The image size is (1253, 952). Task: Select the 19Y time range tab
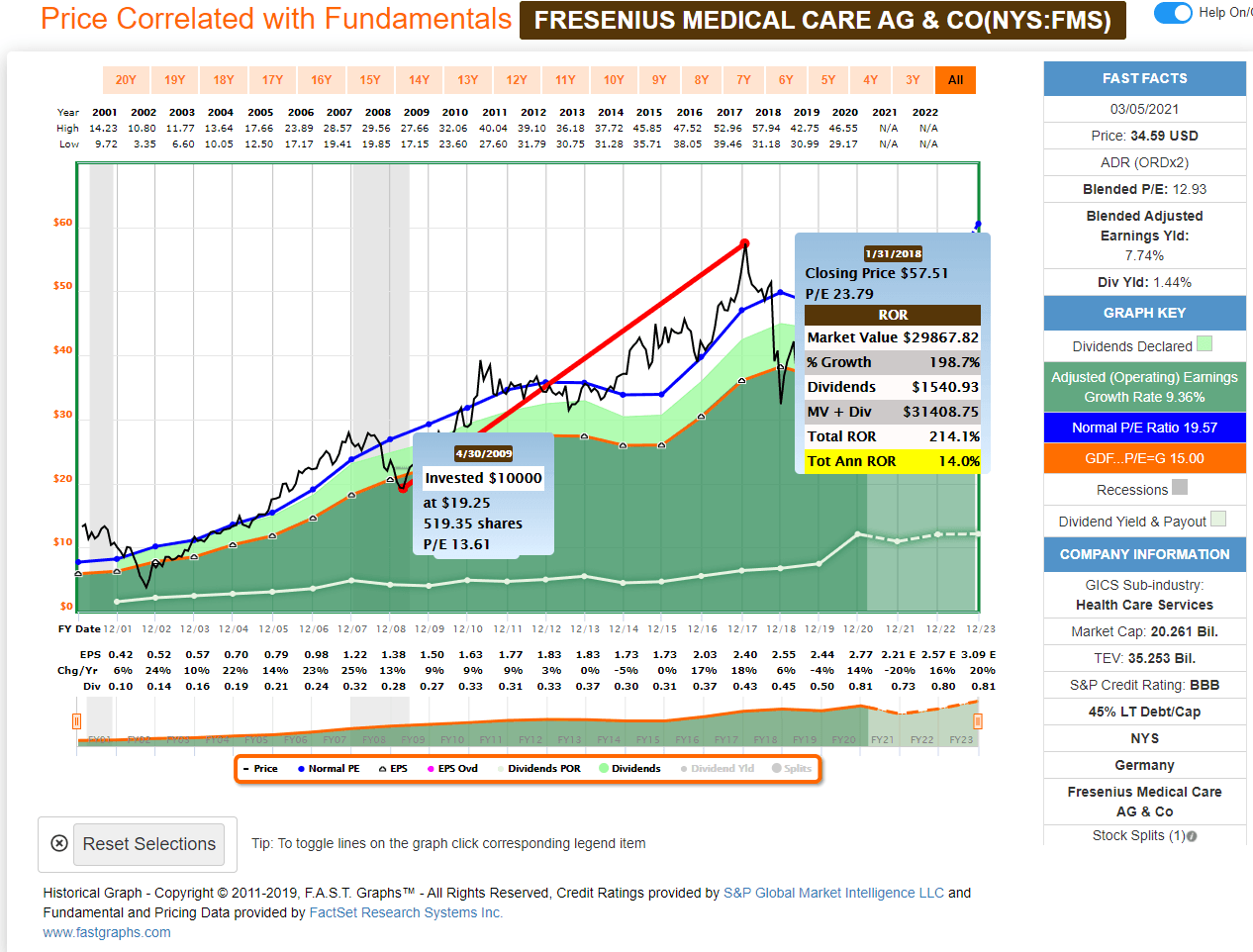click(x=174, y=80)
